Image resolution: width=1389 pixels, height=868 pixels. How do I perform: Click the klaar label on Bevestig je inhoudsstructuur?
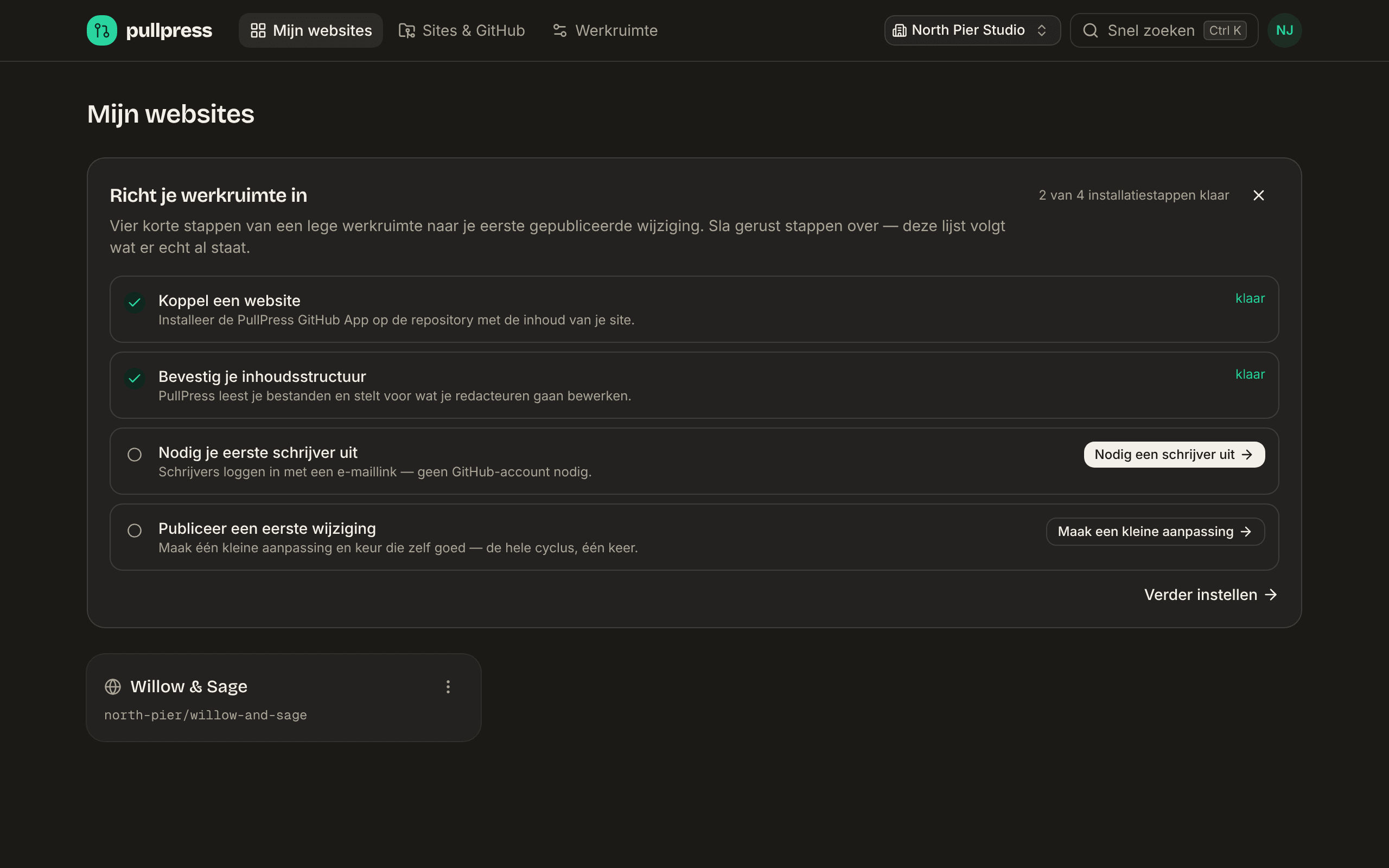pos(1250,374)
